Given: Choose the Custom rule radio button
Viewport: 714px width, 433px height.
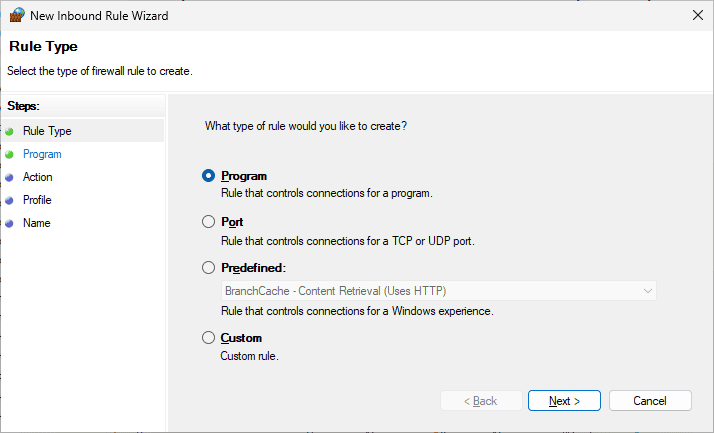Looking at the screenshot, I should (208, 338).
